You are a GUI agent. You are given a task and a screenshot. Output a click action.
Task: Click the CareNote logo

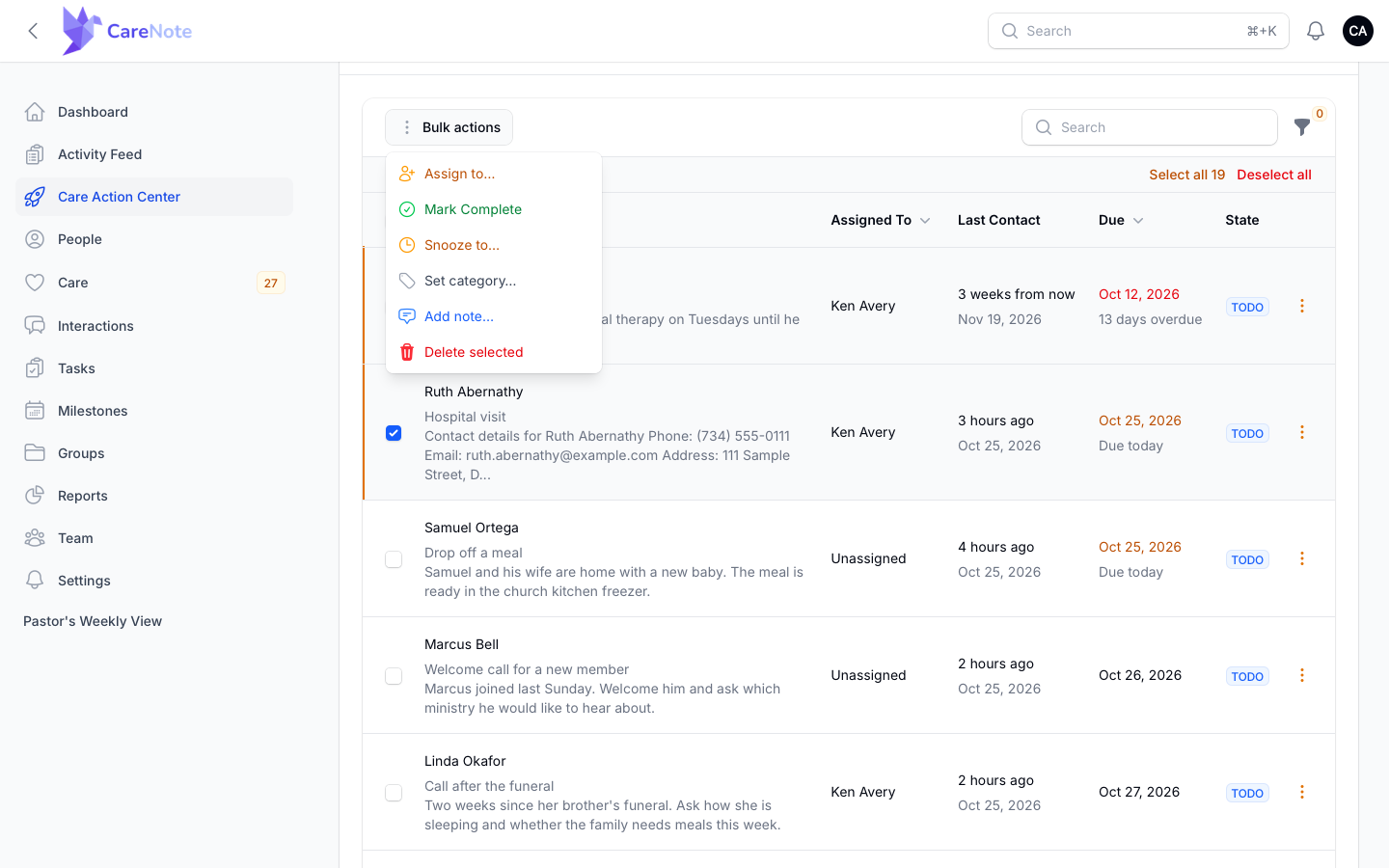click(x=126, y=31)
